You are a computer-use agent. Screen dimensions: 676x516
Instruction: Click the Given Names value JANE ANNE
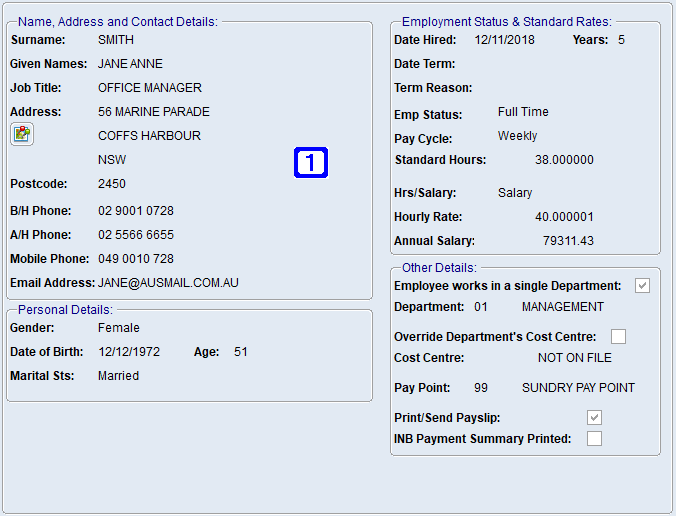[x=129, y=64]
